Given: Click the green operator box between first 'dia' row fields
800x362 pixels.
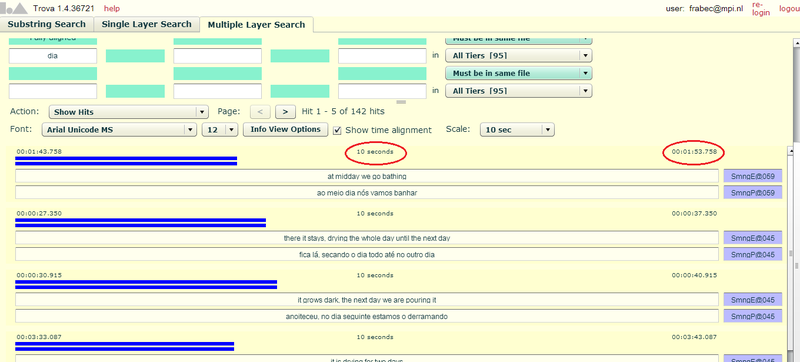Looking at the screenshot, I should pyautogui.click(x=135, y=56).
